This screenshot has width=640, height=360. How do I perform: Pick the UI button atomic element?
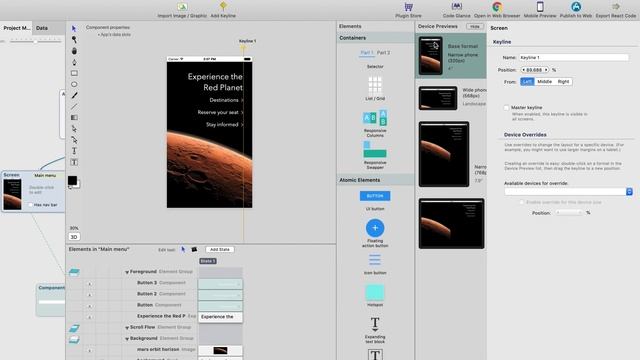[x=375, y=200]
